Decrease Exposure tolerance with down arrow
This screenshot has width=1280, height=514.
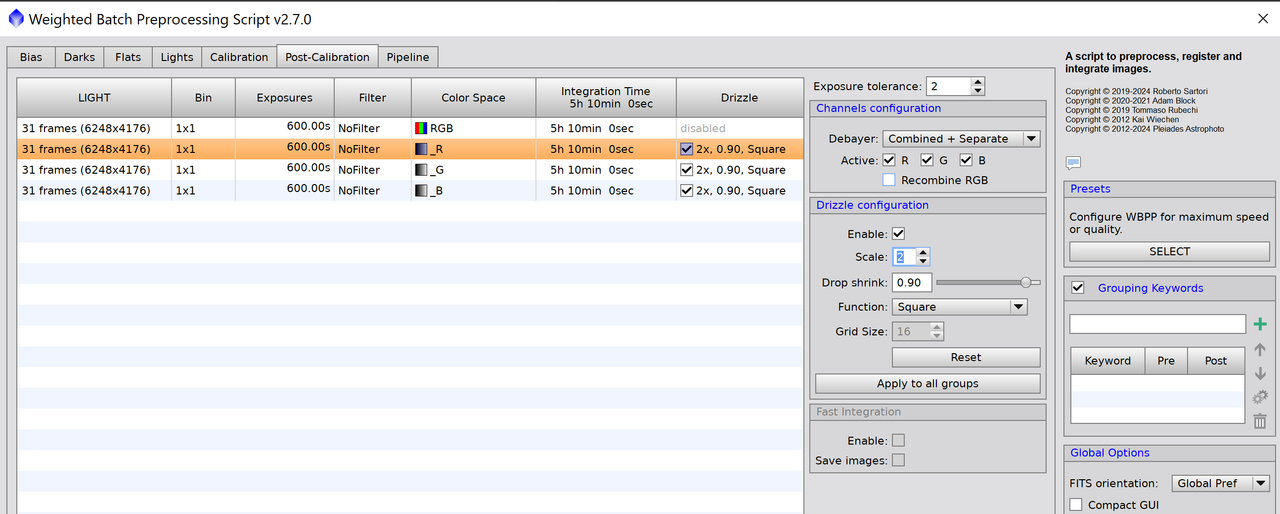[978, 91]
